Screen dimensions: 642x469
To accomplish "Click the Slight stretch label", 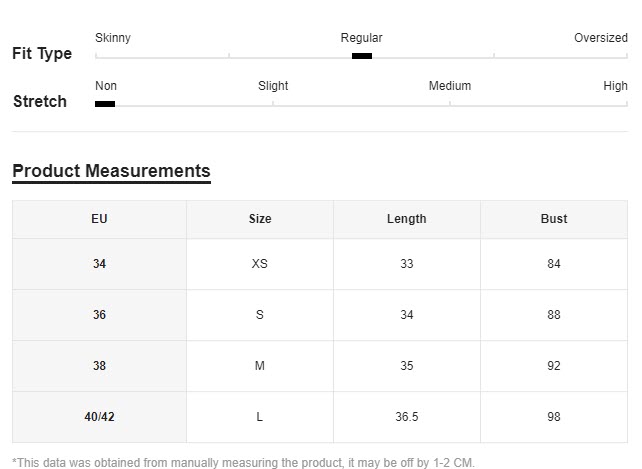I will pyautogui.click(x=273, y=86).
